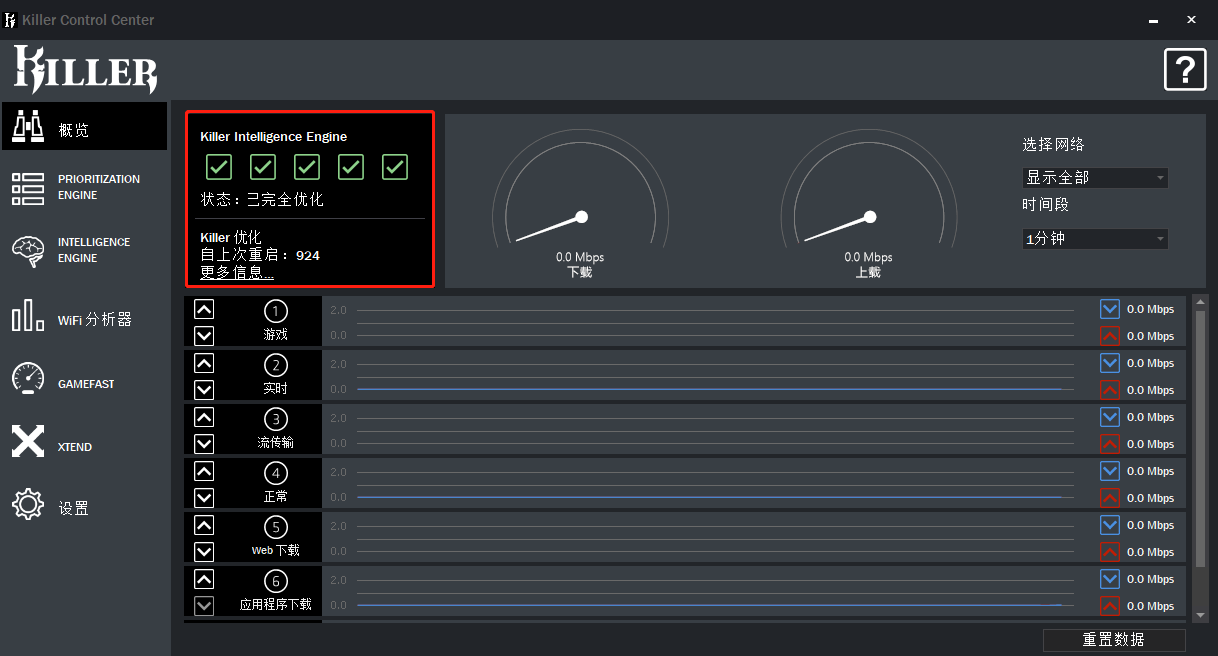Move 实时 priority up arrow
Viewport: 1218px width, 656px height.
click(204, 363)
